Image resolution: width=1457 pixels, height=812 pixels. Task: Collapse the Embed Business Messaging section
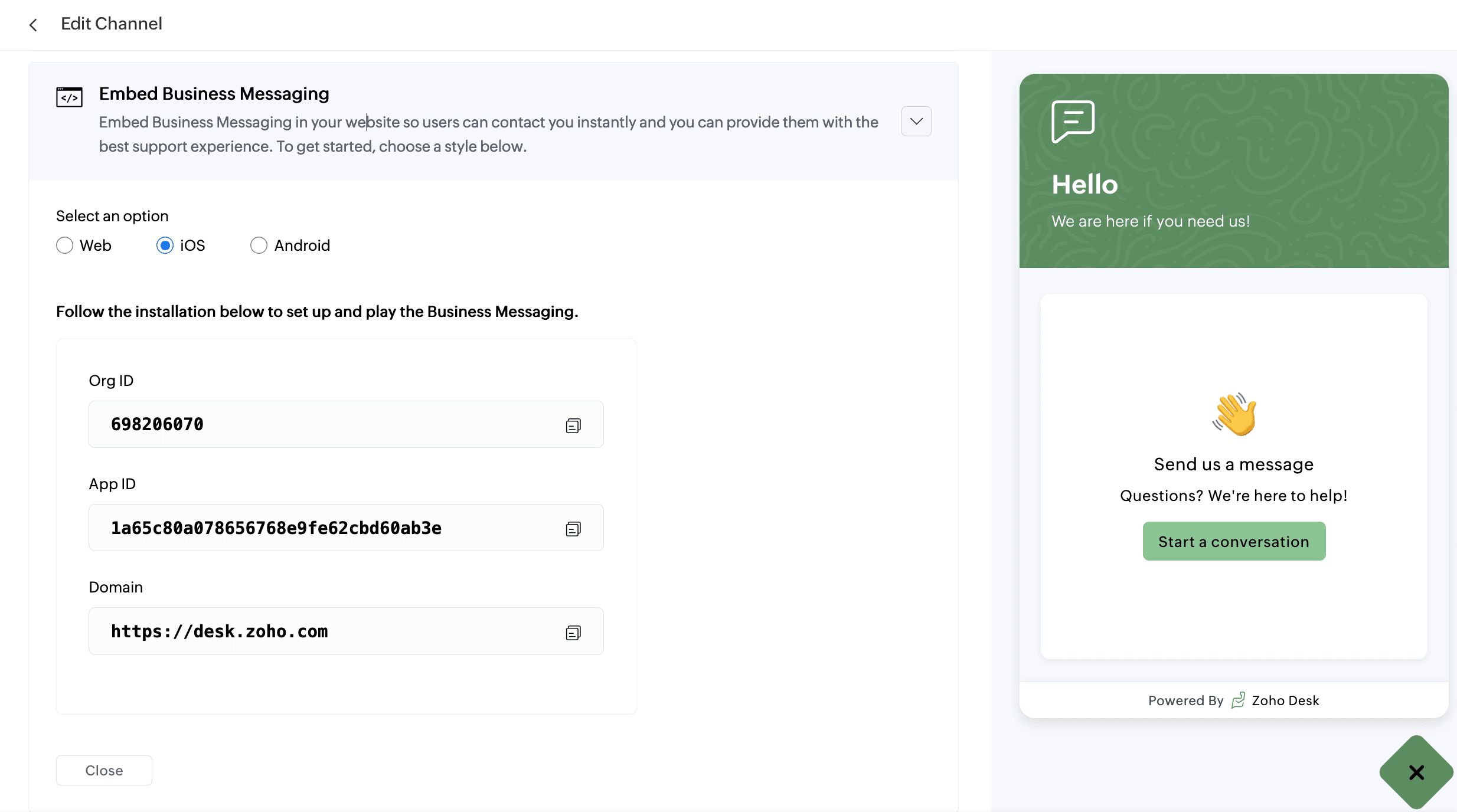pos(916,122)
